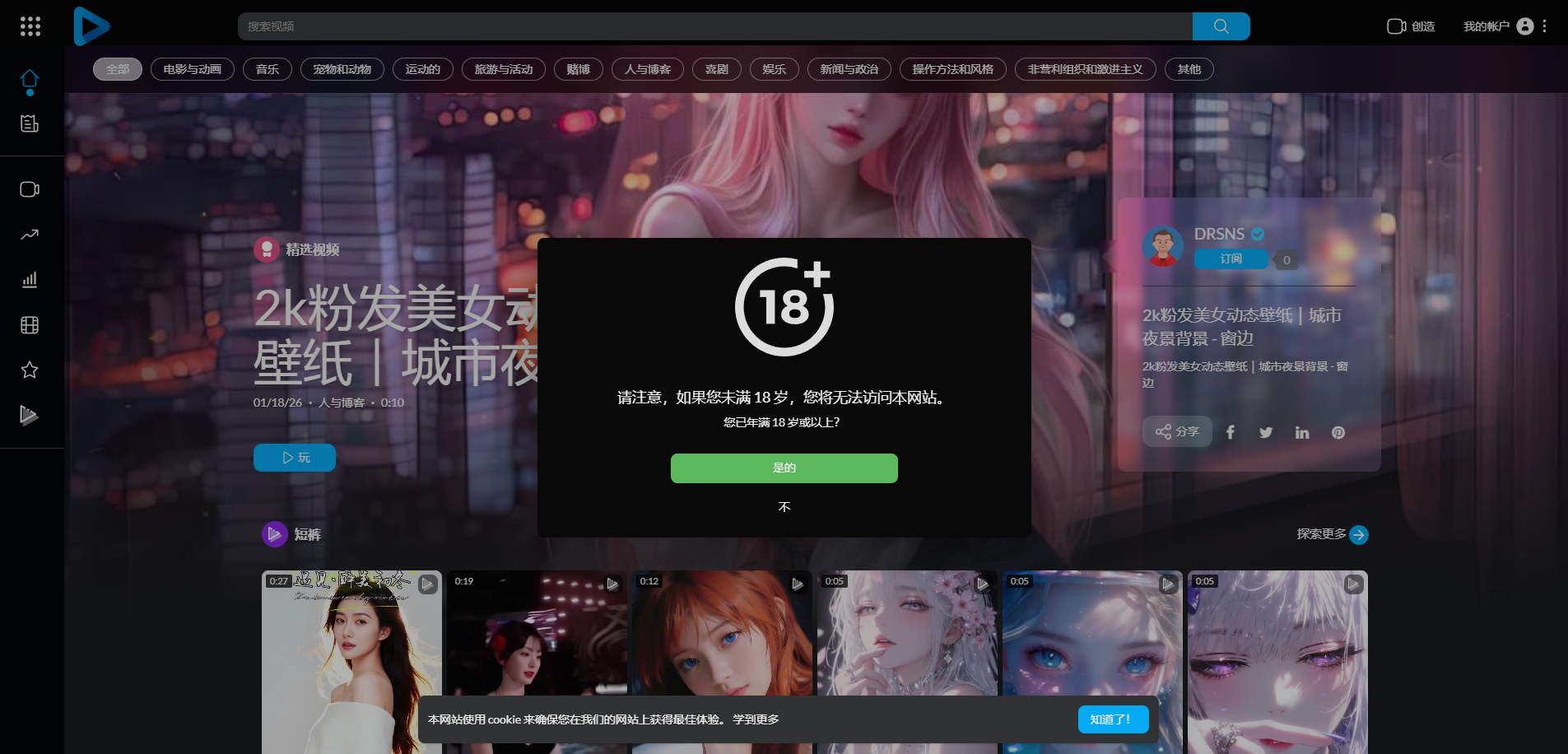Select the 新闻与政治 category tab
The height and width of the screenshot is (754, 1568).
[x=849, y=69]
